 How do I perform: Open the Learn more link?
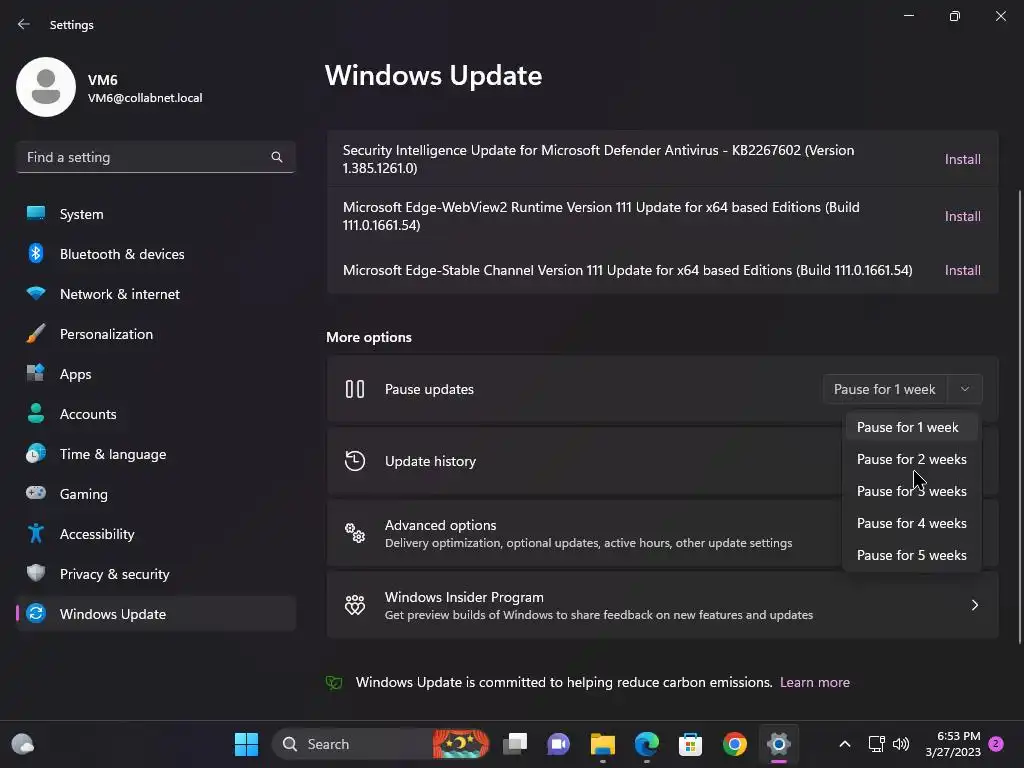pyautogui.click(x=814, y=682)
